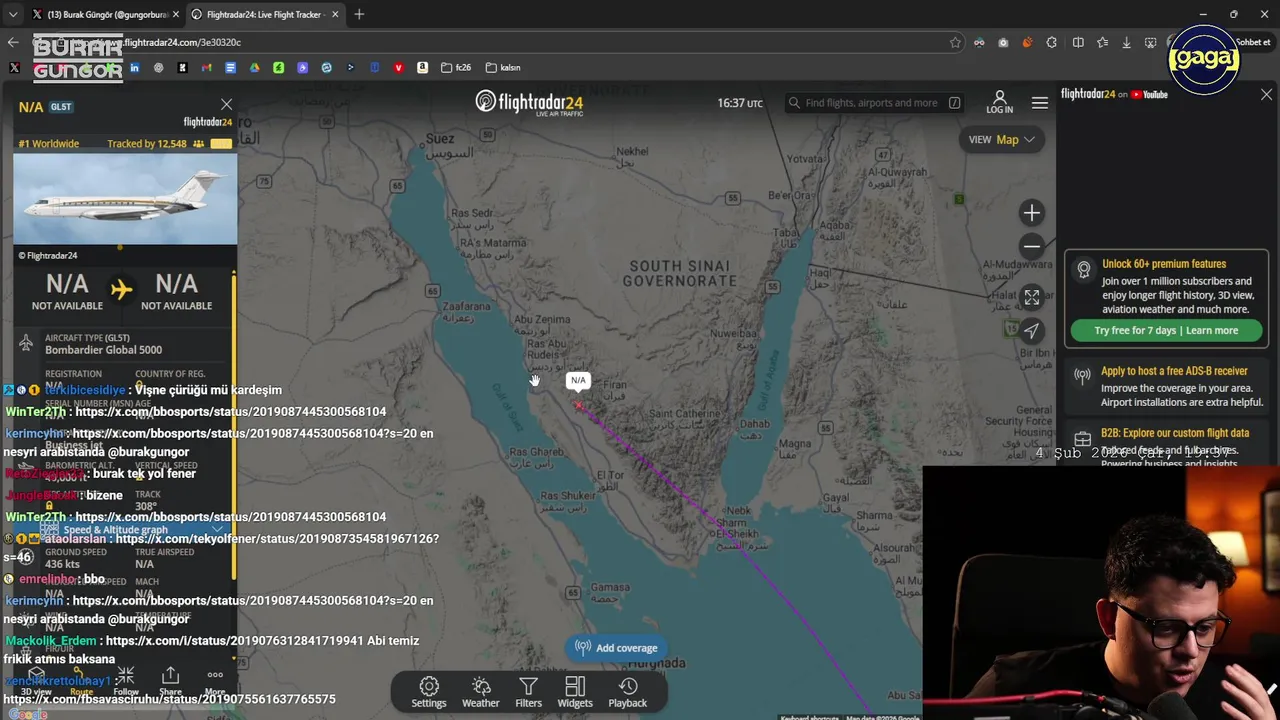
Task: Open the kalsın bookmarks folder
Action: point(503,68)
